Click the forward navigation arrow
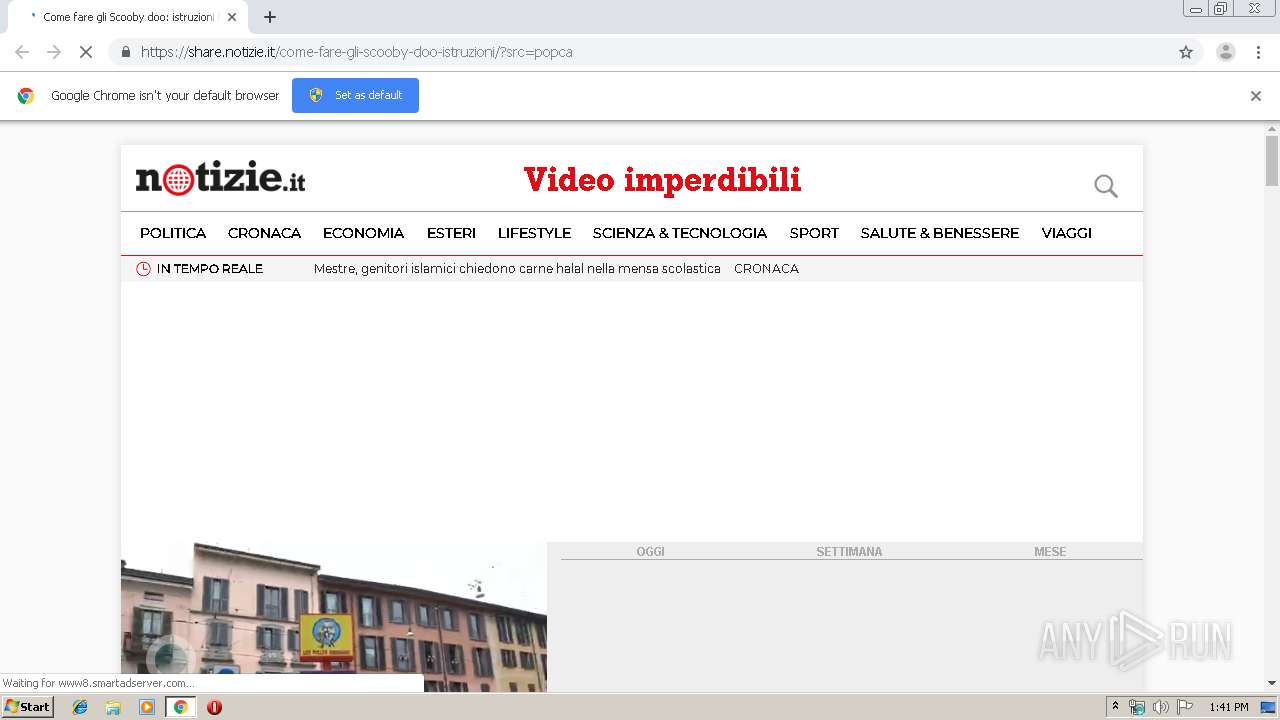The width and height of the screenshot is (1280, 720). [54, 52]
